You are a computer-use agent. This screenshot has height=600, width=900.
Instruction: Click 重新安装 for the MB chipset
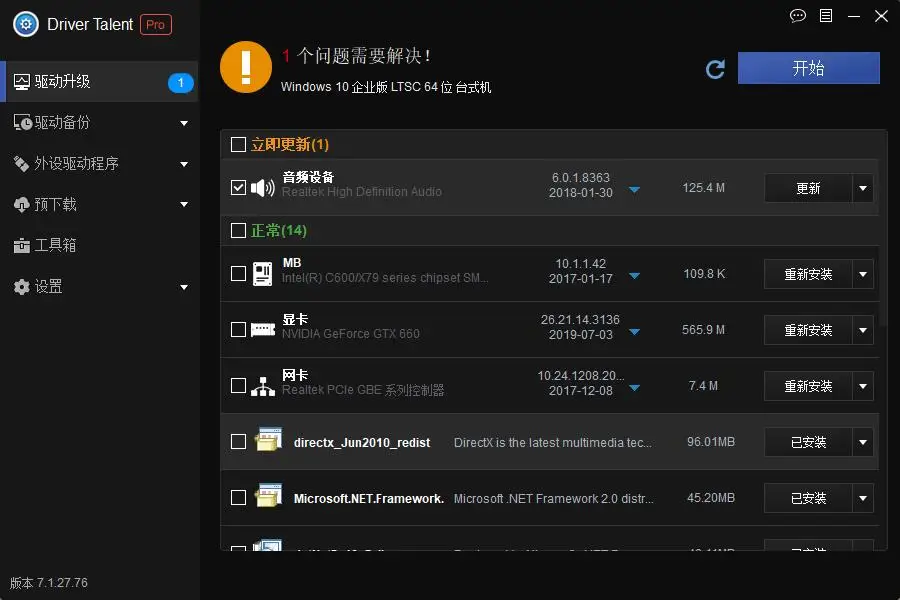pos(808,274)
